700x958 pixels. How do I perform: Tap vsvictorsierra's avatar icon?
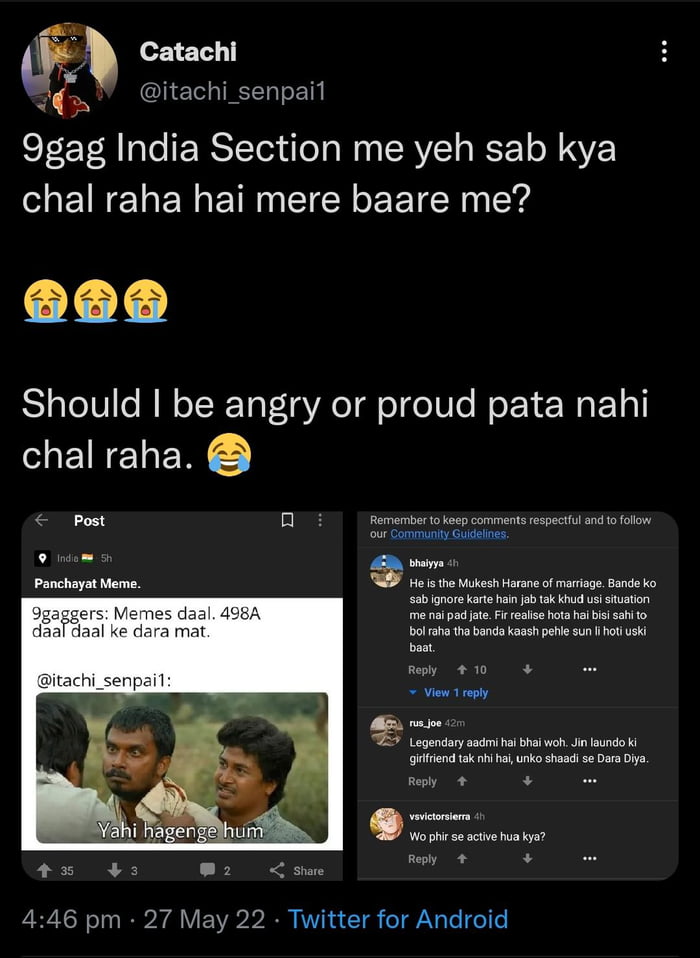[385, 822]
